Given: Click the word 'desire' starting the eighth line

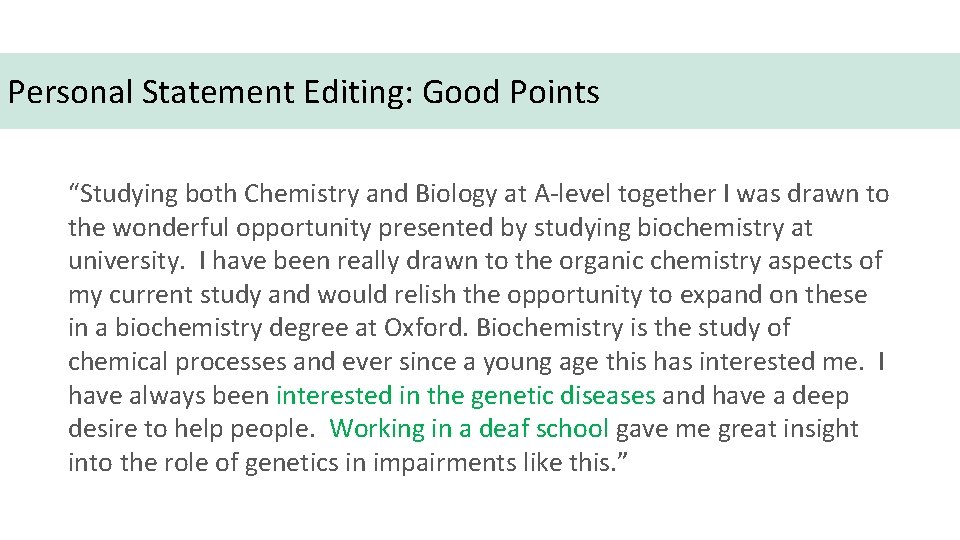Looking at the screenshot, I should [x=102, y=429].
